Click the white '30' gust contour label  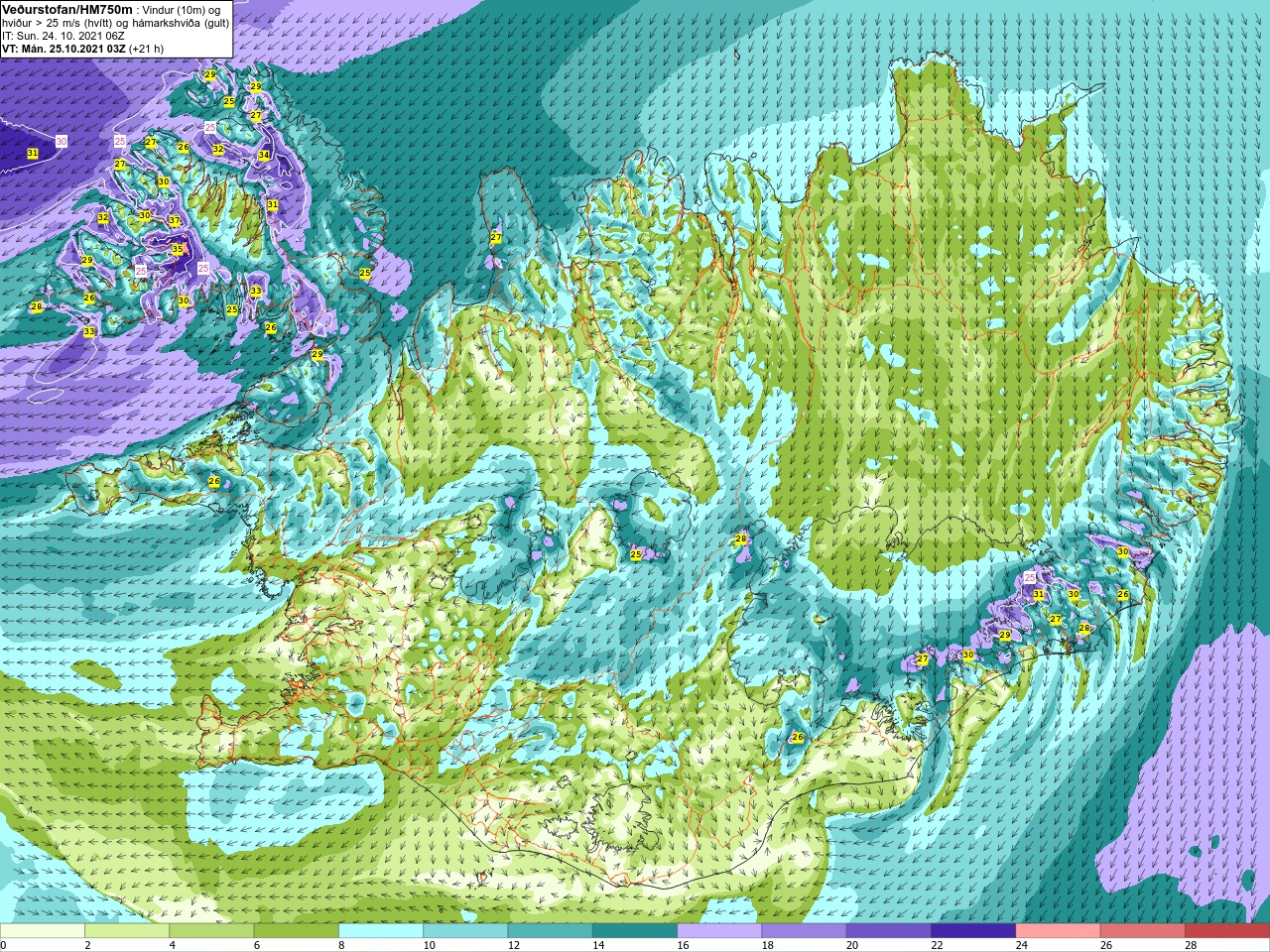62,142
